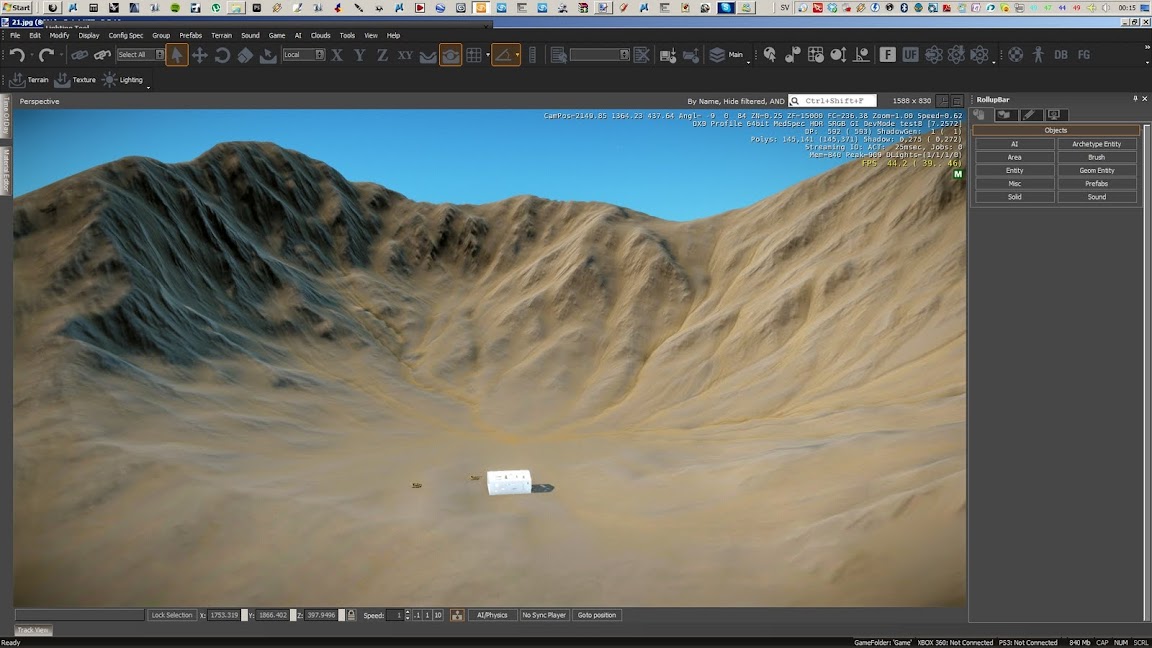
Task: Click the Unlink objects broken-chain icon
Action: point(102,55)
